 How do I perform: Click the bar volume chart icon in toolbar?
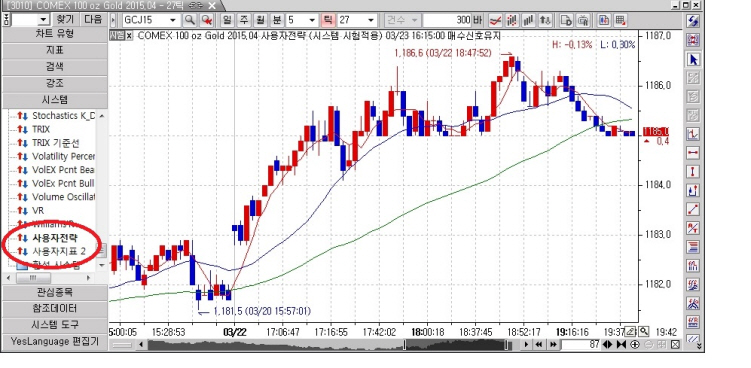coord(528,20)
